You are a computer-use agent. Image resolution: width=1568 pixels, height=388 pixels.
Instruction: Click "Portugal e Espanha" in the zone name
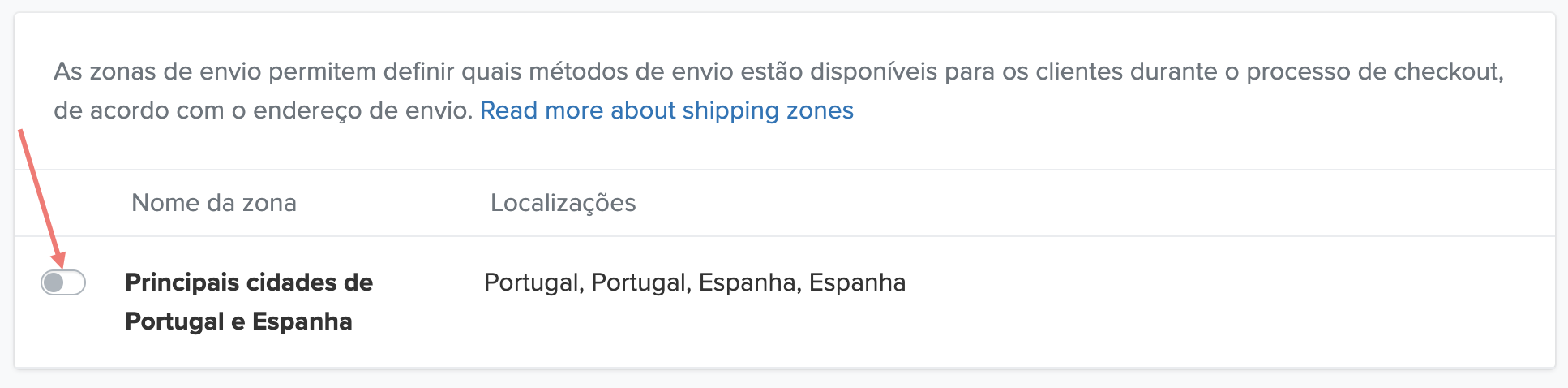click(238, 321)
